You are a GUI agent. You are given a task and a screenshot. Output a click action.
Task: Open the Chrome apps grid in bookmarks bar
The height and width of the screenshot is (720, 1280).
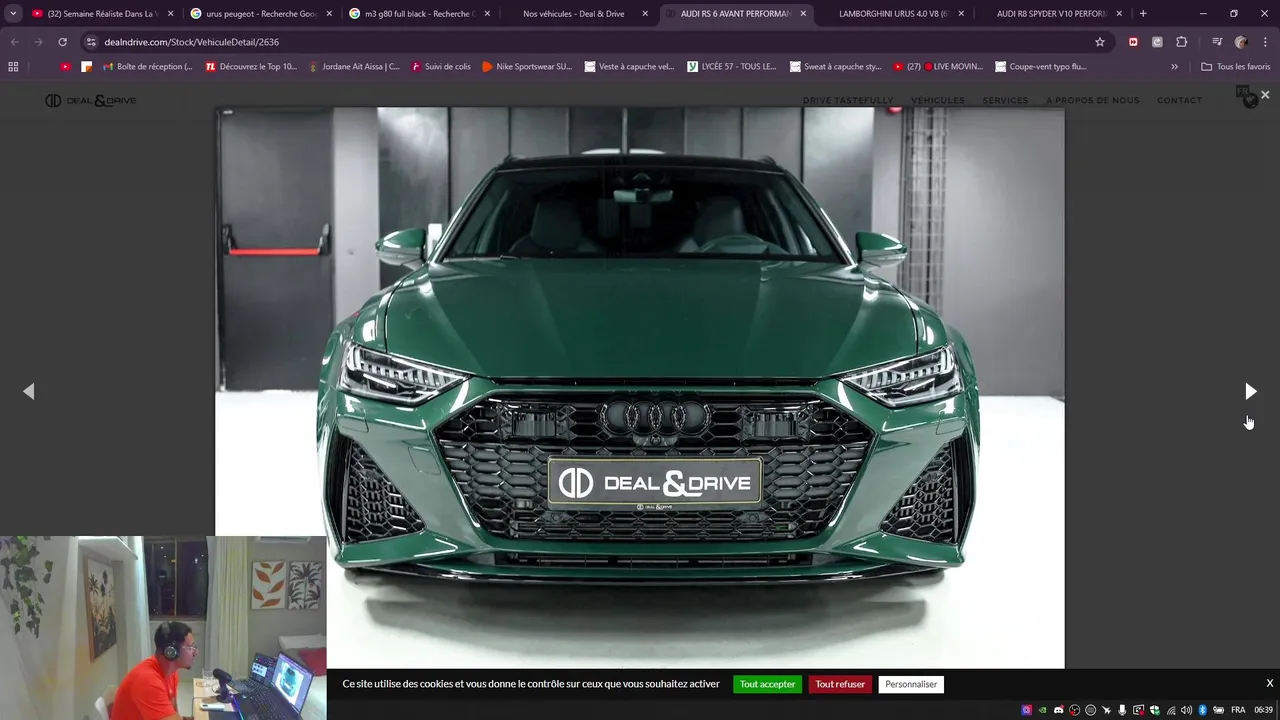point(13,66)
